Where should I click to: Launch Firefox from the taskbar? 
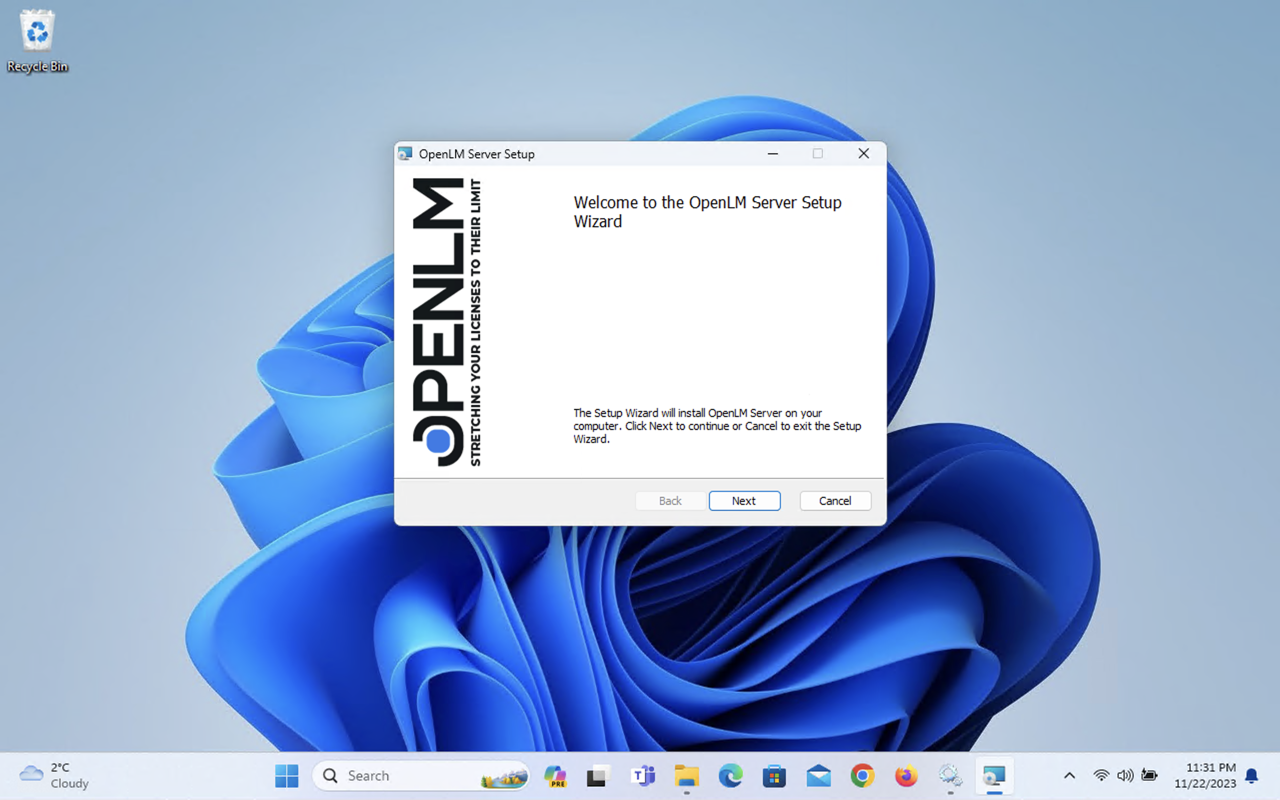(x=906, y=776)
